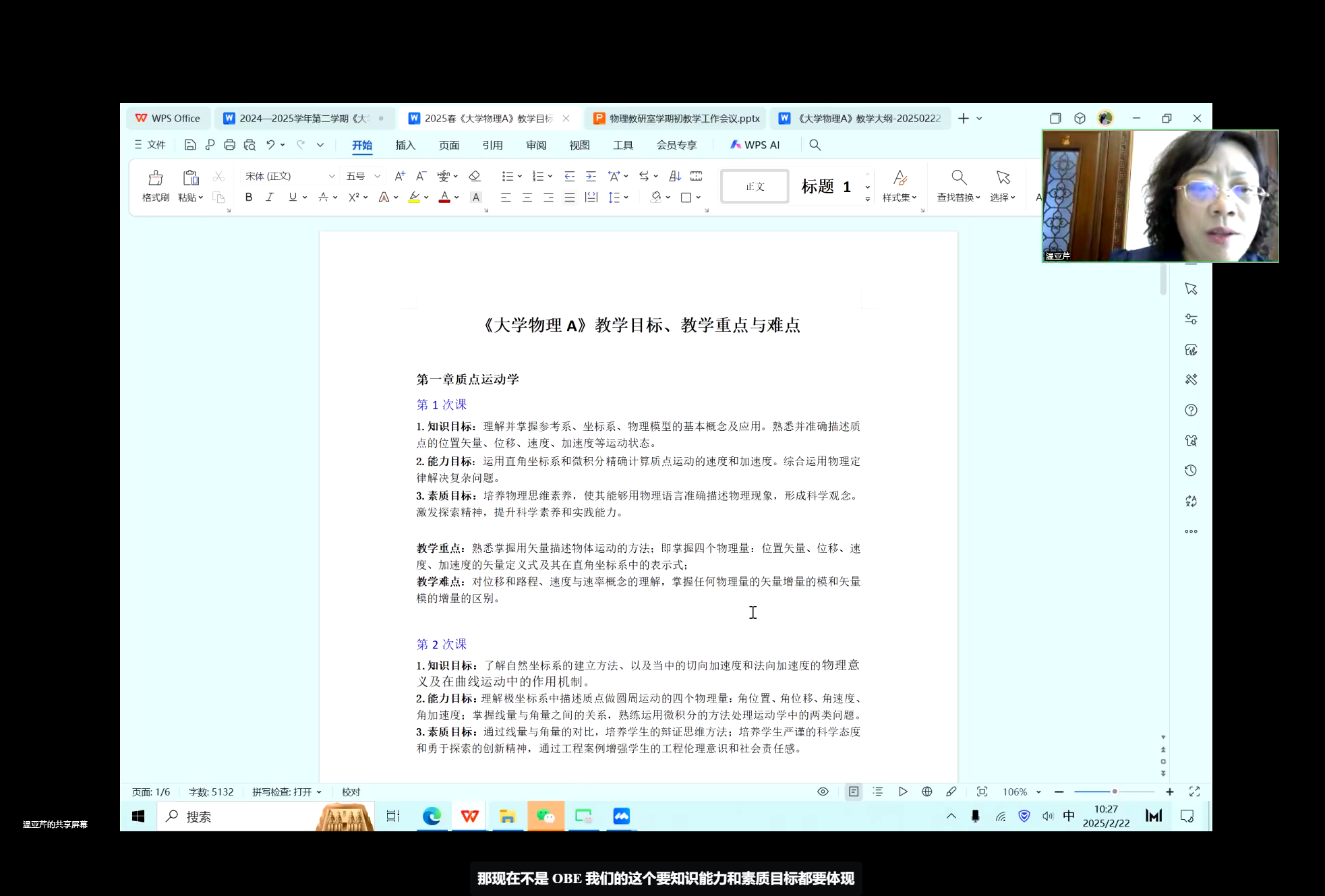Click the center-align paragraph icon

pos(527,198)
